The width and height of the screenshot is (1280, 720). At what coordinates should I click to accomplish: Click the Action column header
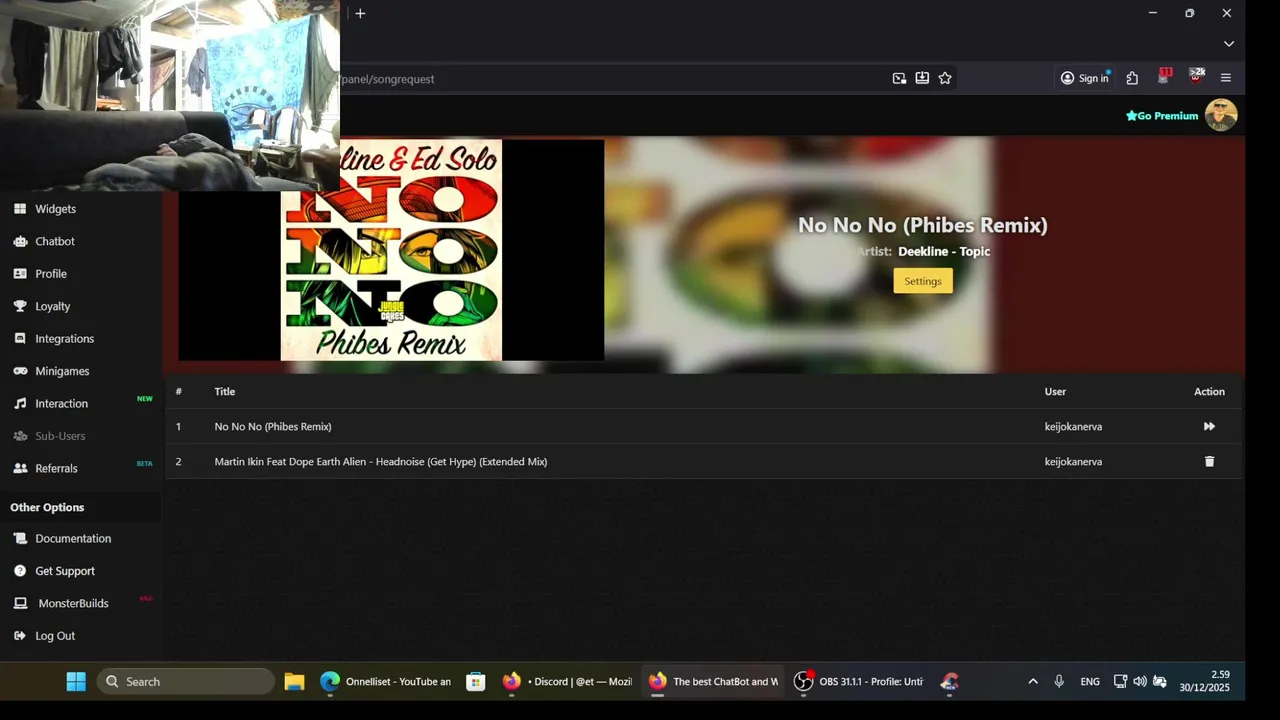pos(1209,392)
